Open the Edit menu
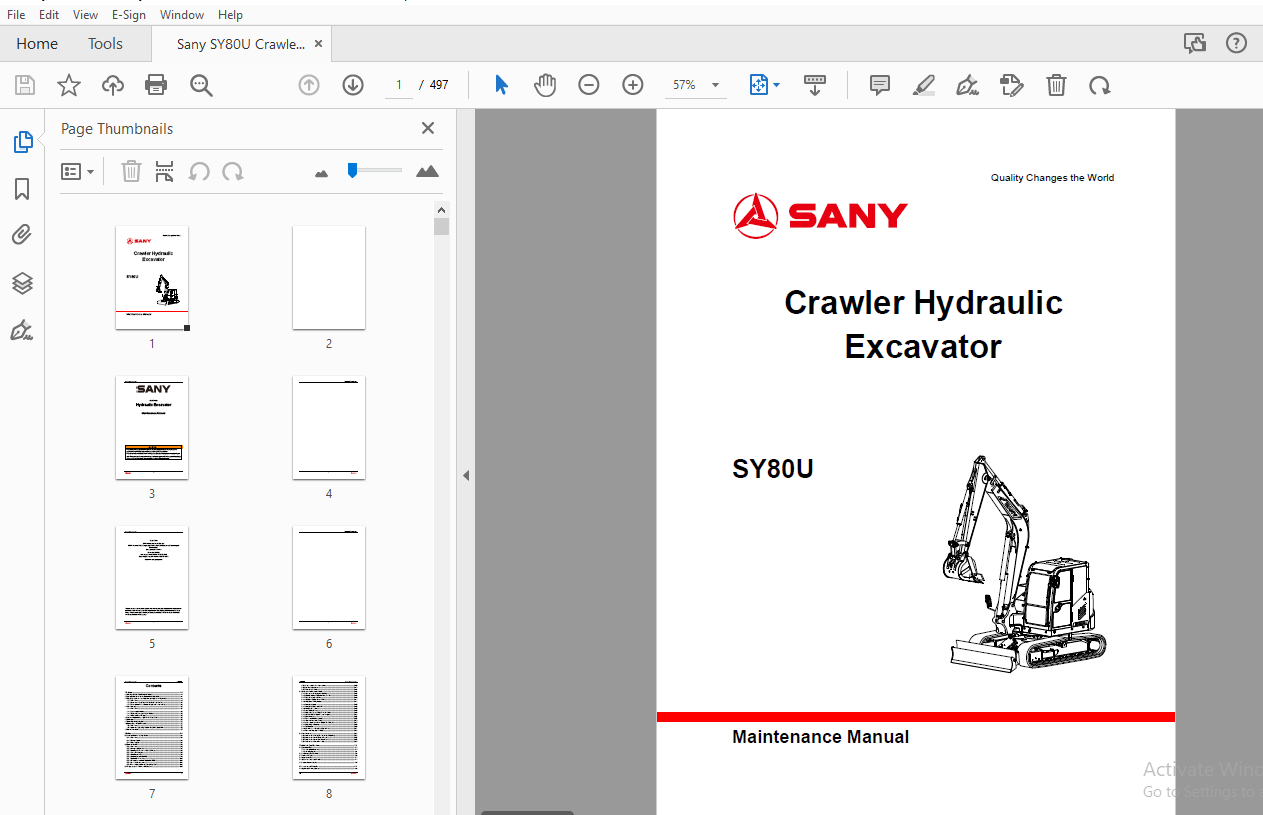The image size is (1263, 815). [x=49, y=15]
